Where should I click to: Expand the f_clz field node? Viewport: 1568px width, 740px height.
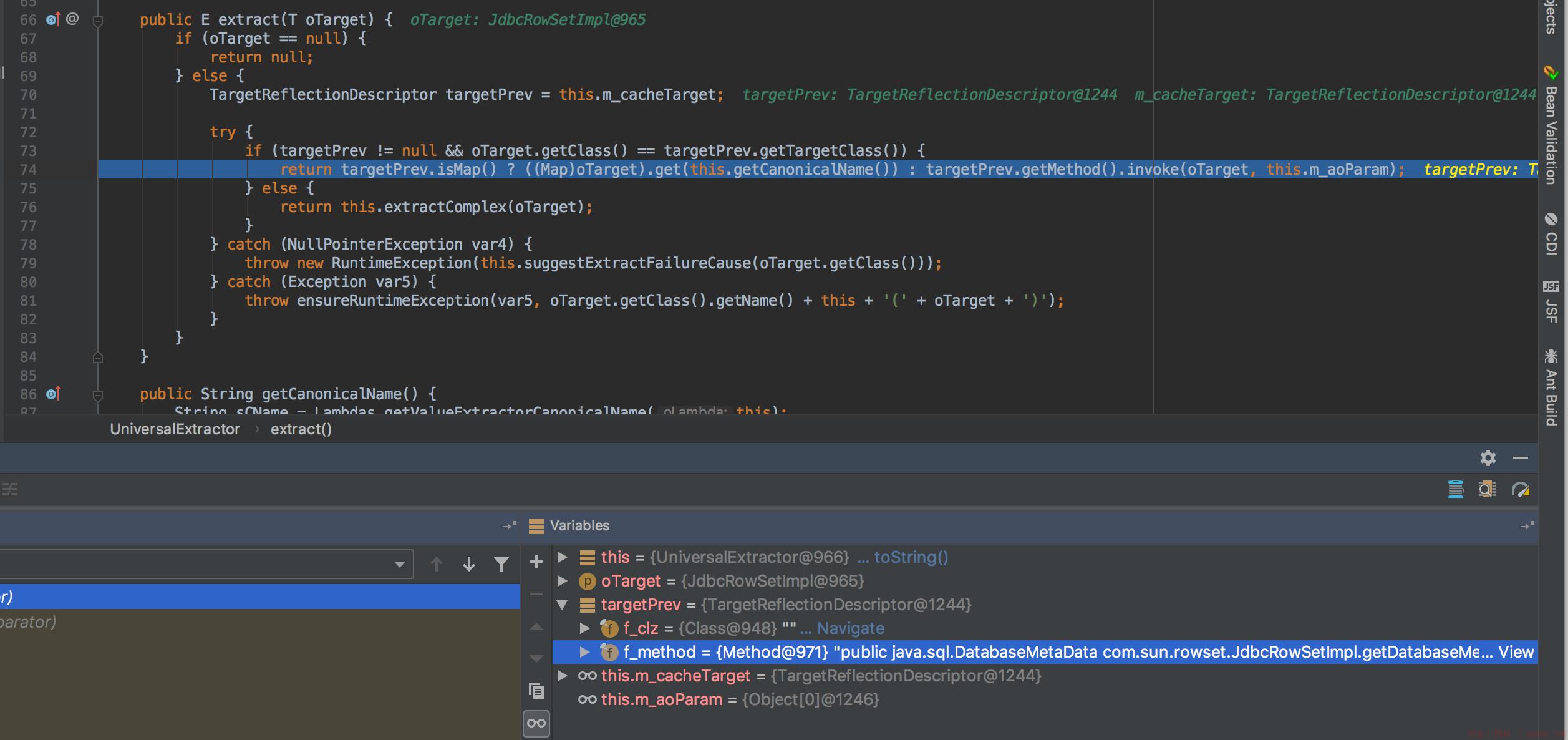click(584, 628)
